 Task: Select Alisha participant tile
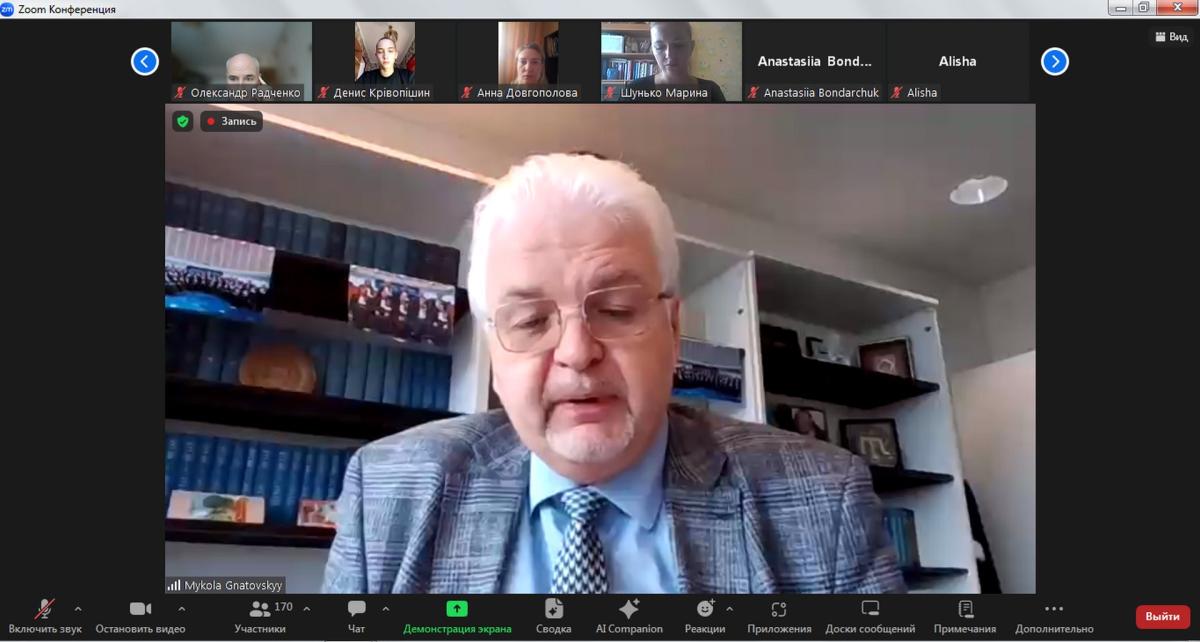[x=957, y=61]
